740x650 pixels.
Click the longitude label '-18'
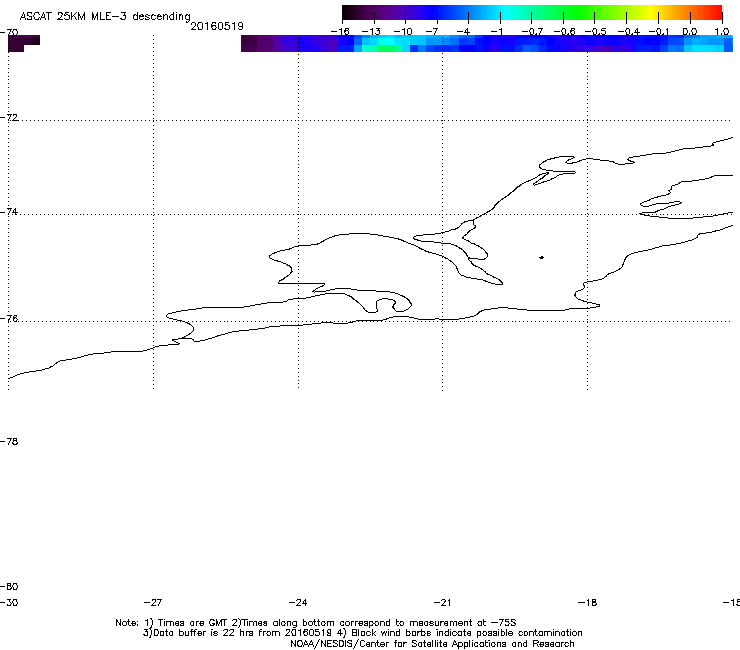[x=587, y=602]
